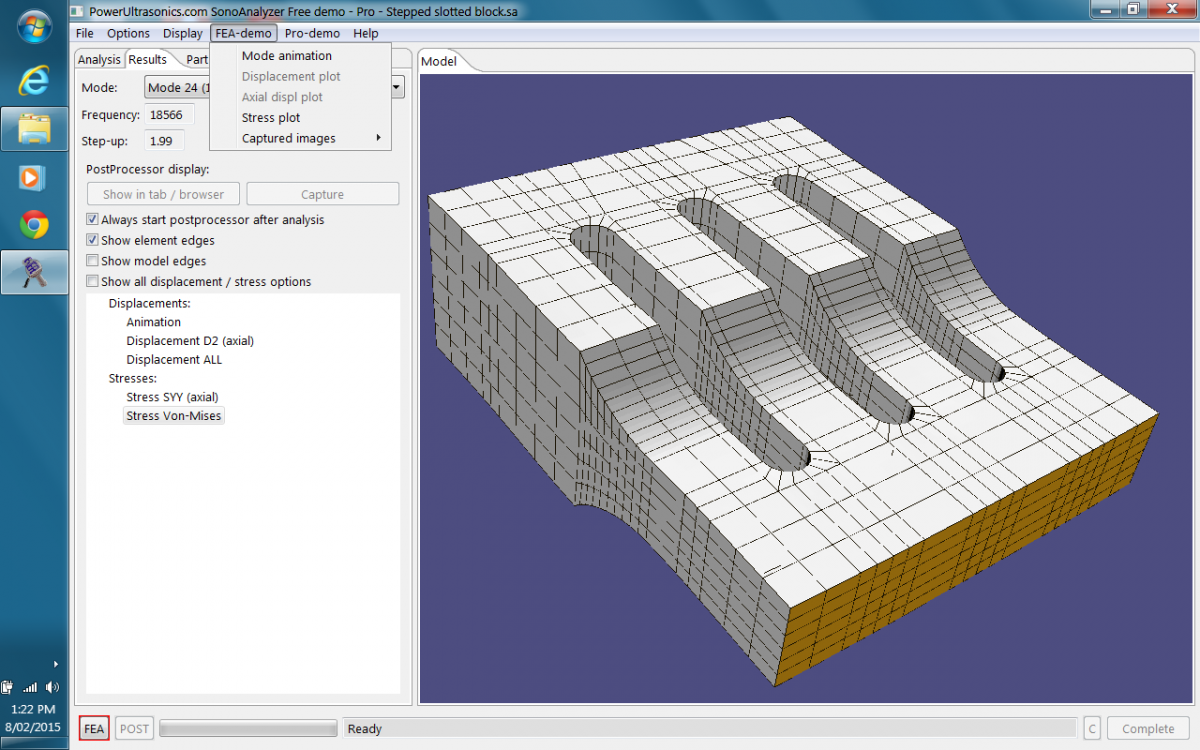Launch Internet Explorer from taskbar
This screenshot has height=750, width=1200.
coord(34,80)
